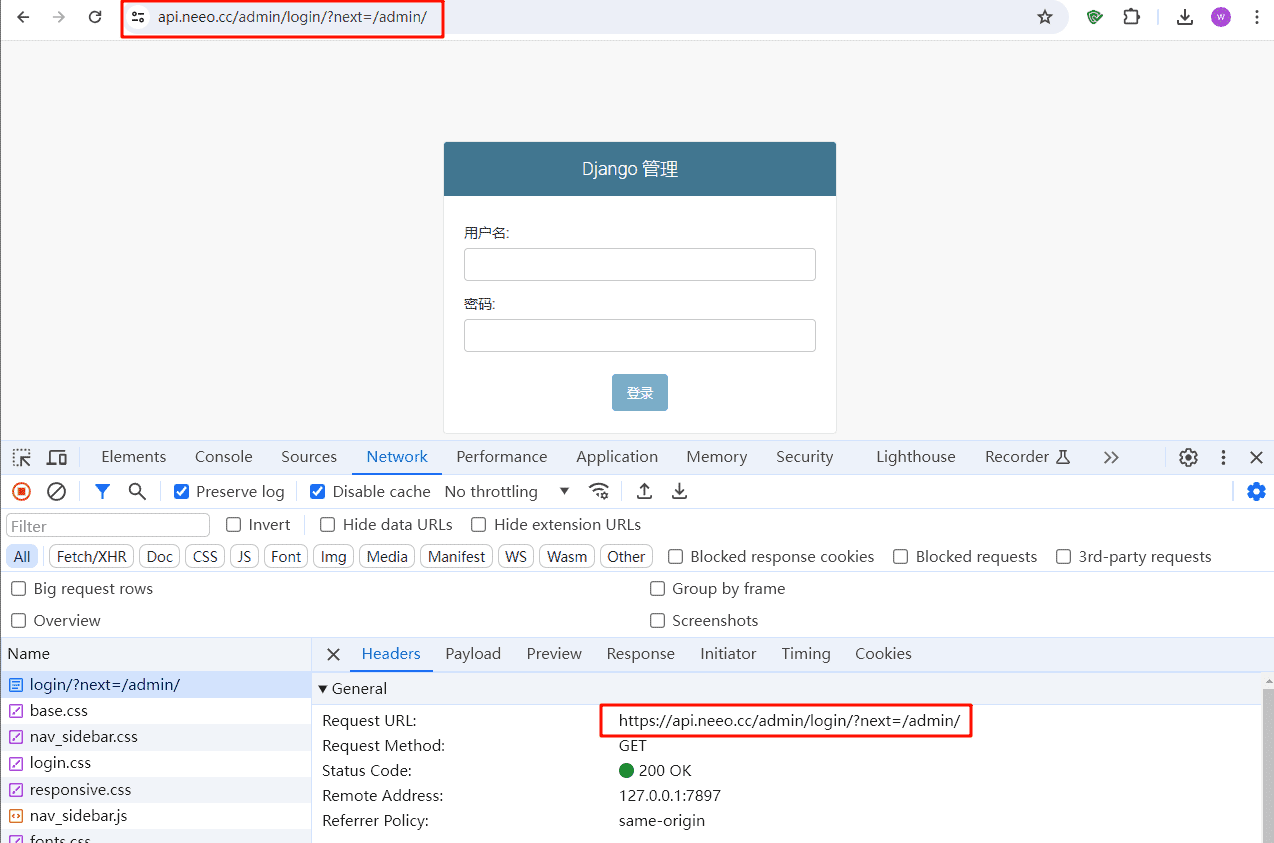Reload the current page
The height and width of the screenshot is (843, 1274).
95,17
